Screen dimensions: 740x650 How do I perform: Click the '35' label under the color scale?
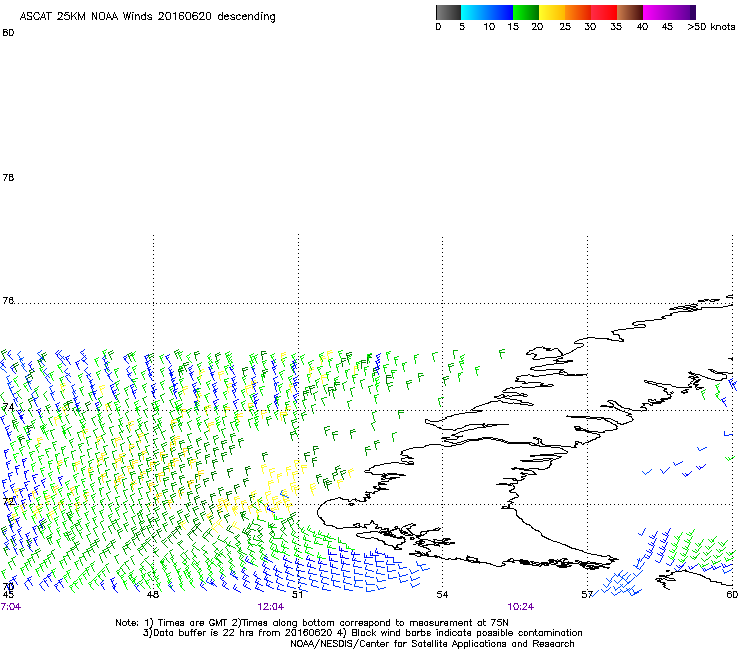pos(616,27)
